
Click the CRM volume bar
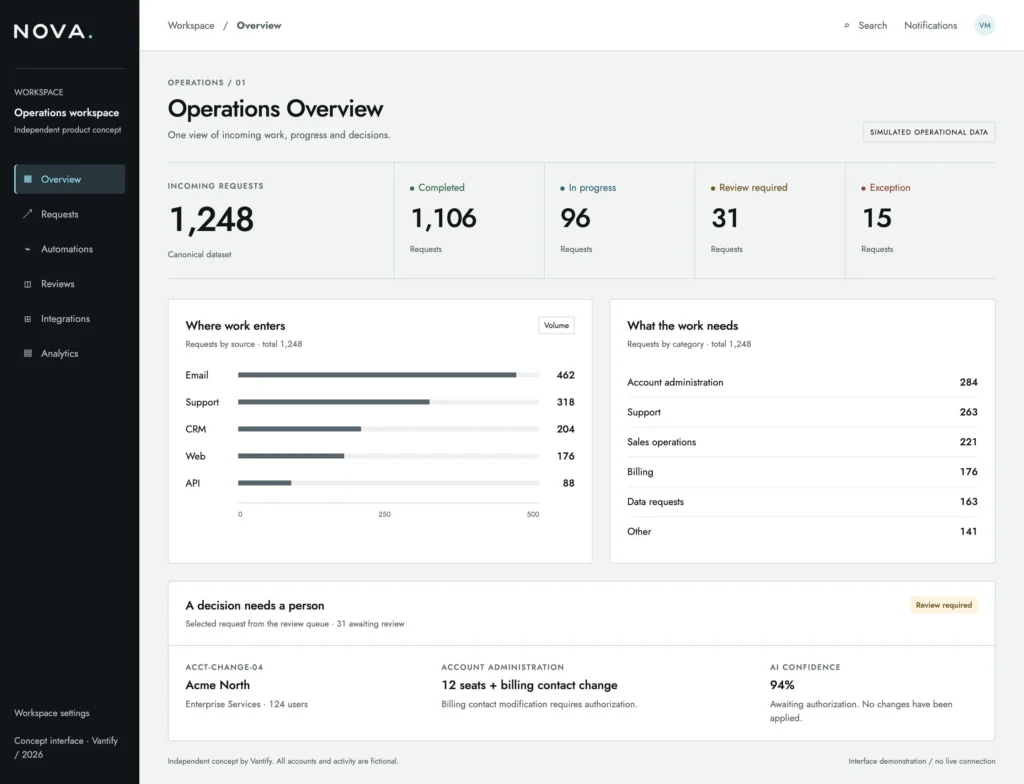[x=299, y=429]
